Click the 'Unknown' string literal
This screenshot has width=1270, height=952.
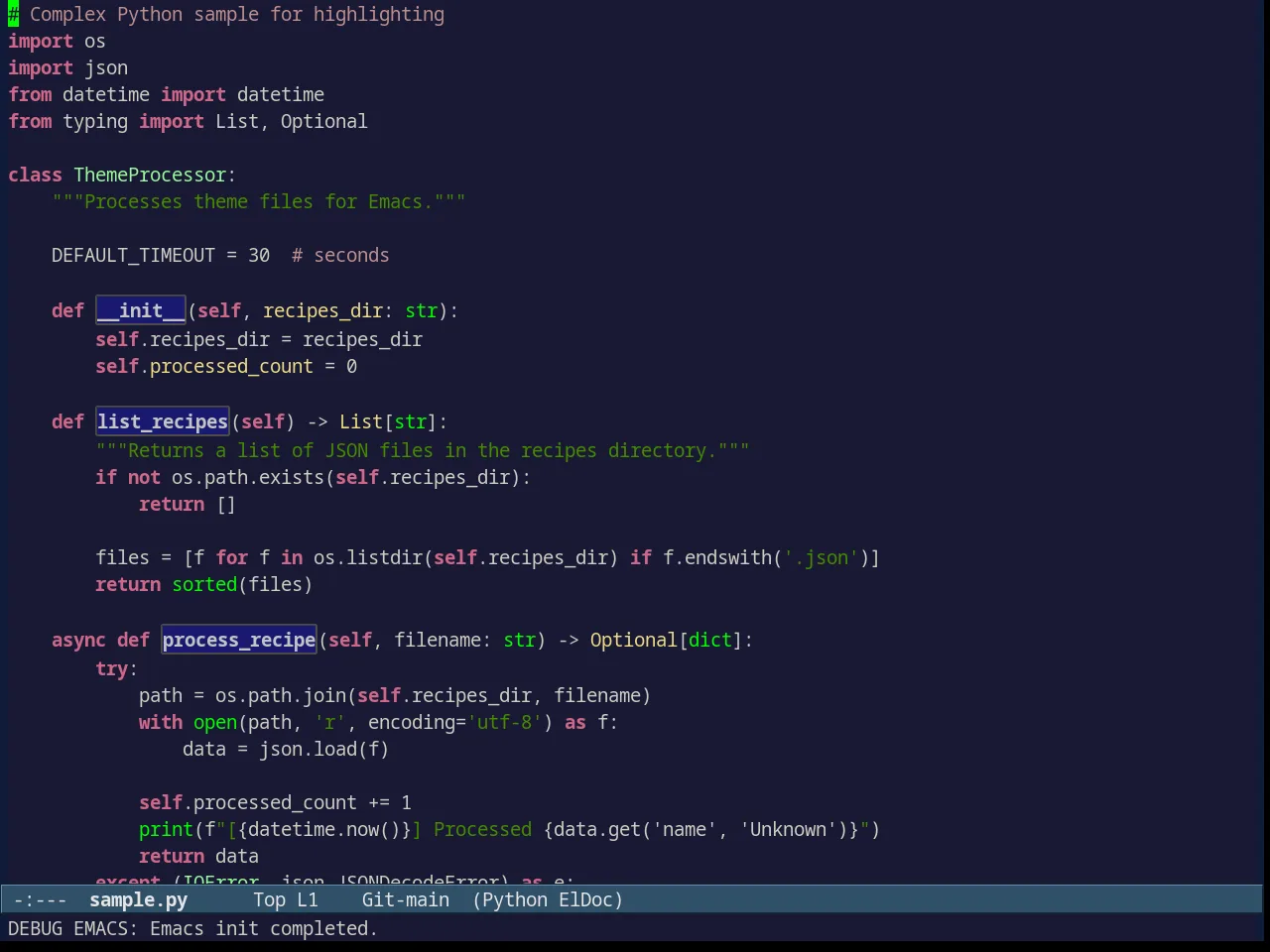coord(787,829)
